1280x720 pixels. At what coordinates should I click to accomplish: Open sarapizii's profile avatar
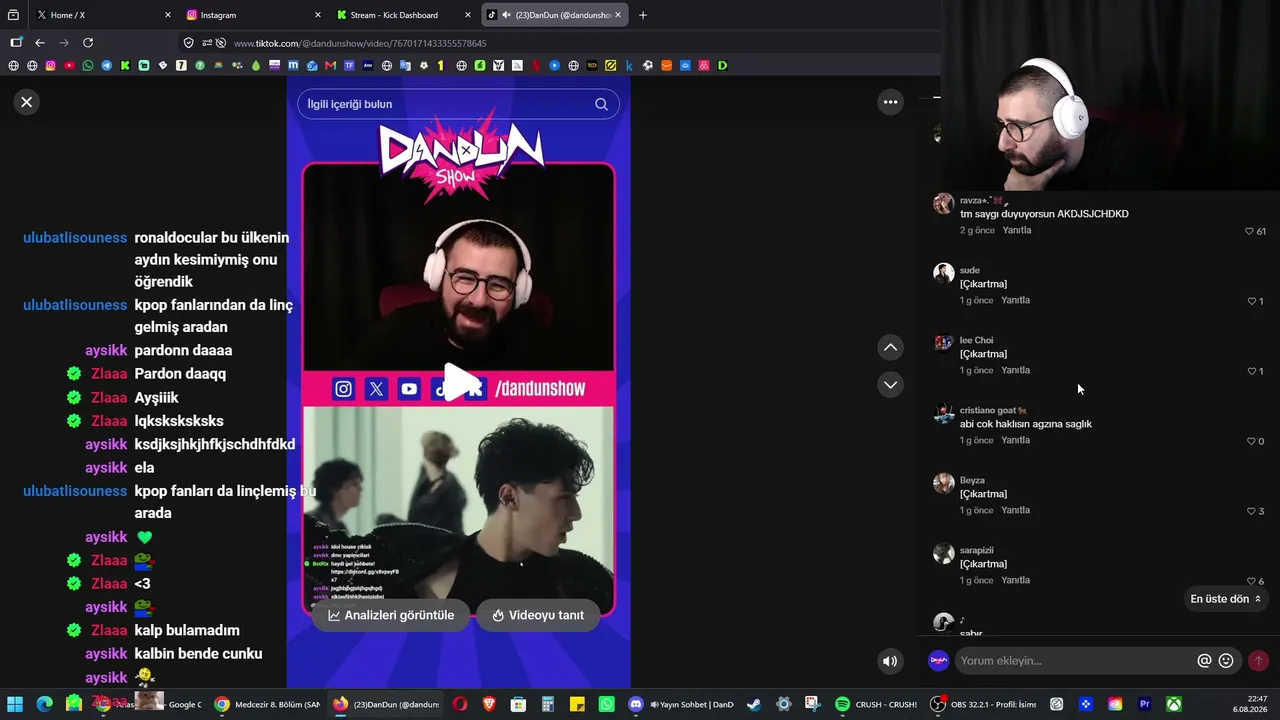(x=943, y=554)
